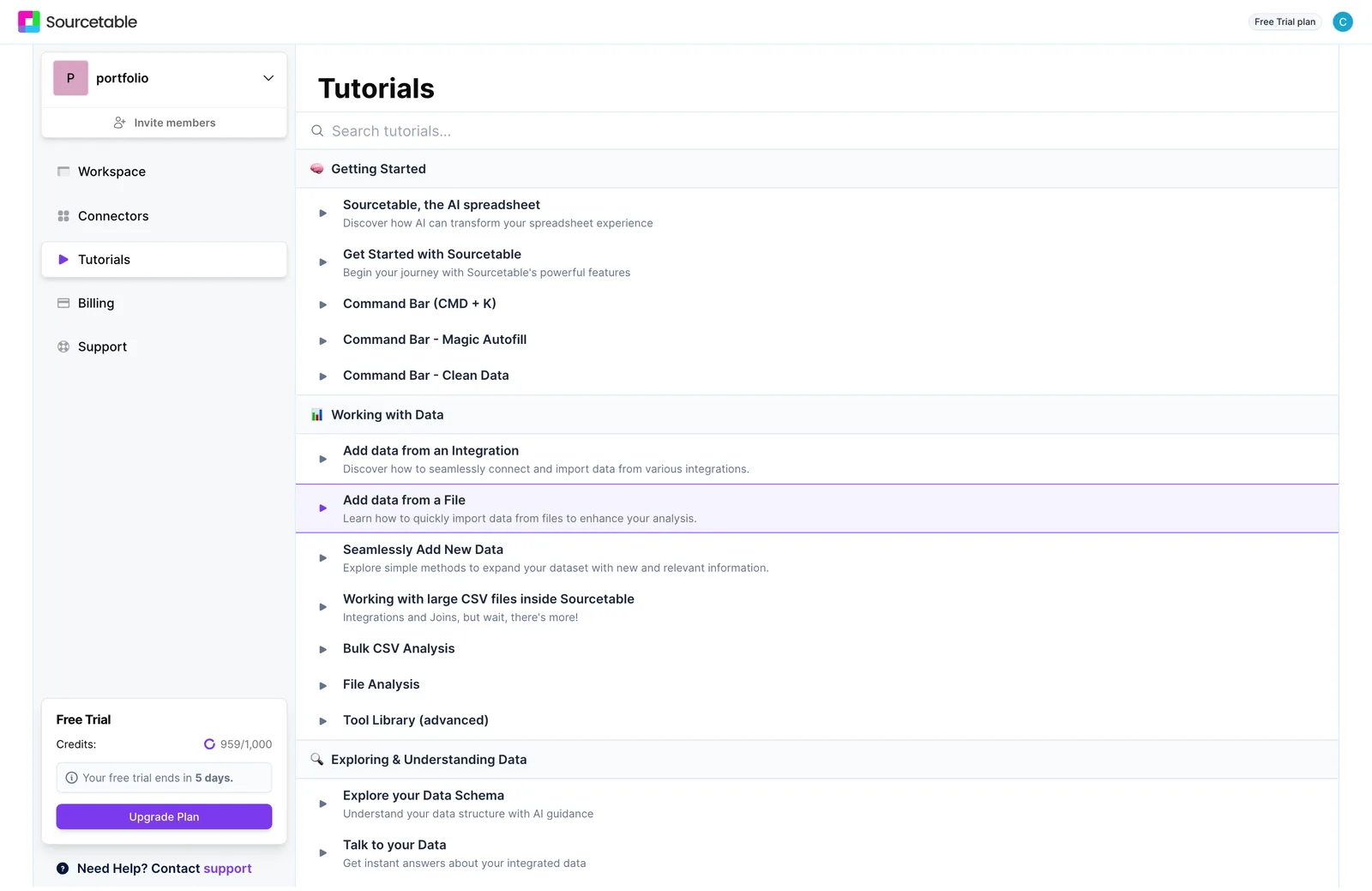
Task: Expand Get Started with Sourcetable arrow
Action: point(323,262)
